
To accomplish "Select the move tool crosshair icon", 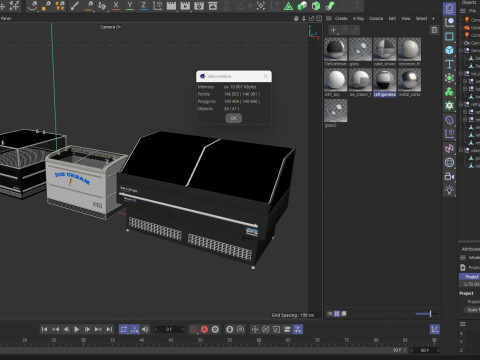I will (x=2, y=6).
